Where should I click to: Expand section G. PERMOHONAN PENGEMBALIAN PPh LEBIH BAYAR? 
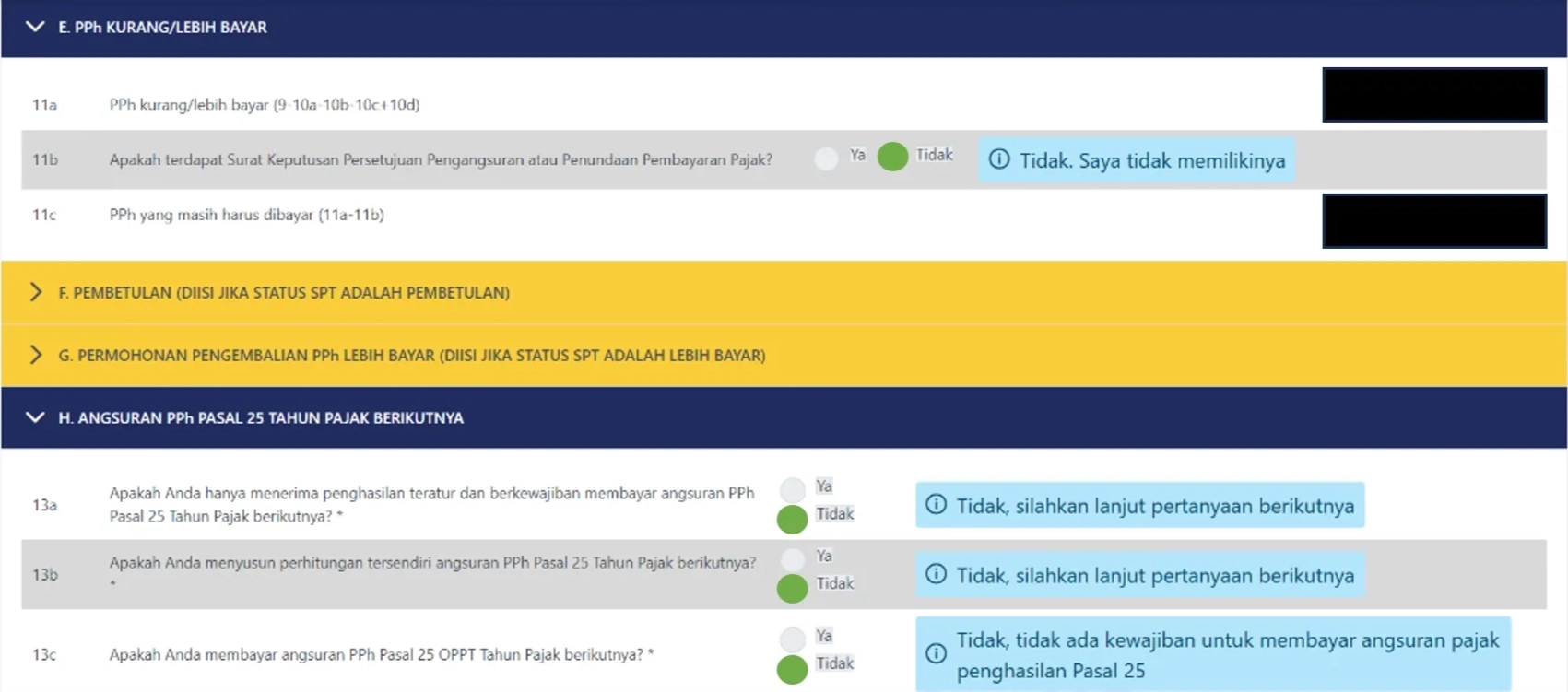[x=35, y=355]
